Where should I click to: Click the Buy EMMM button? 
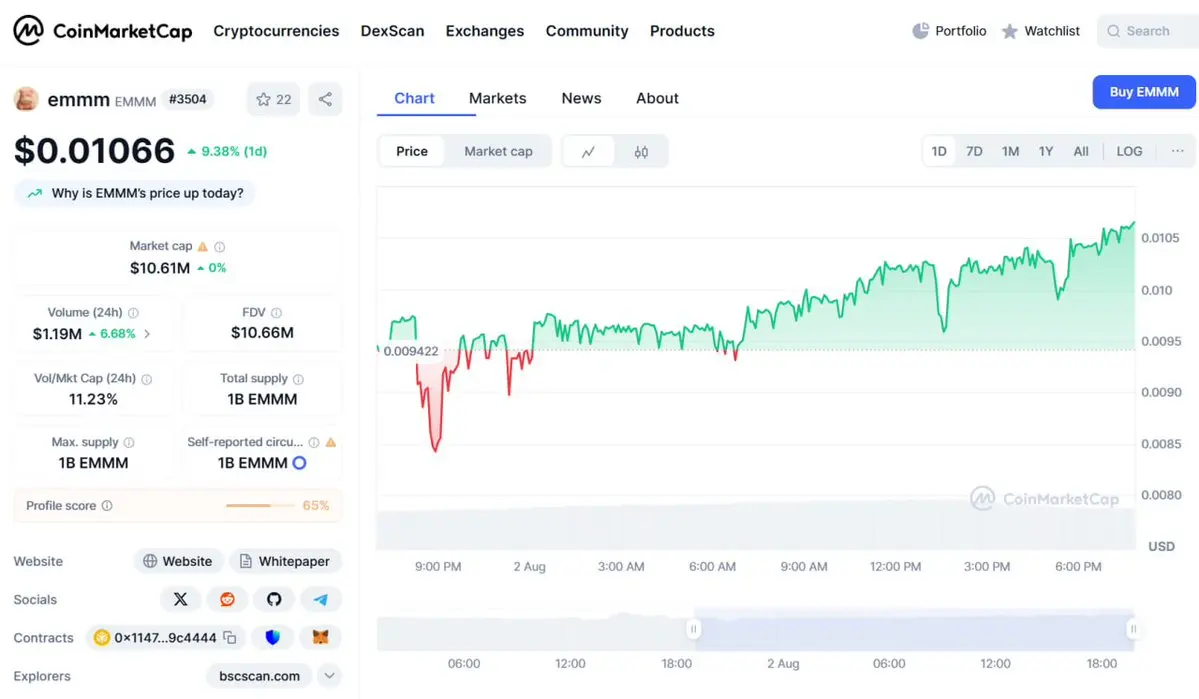(x=1144, y=92)
